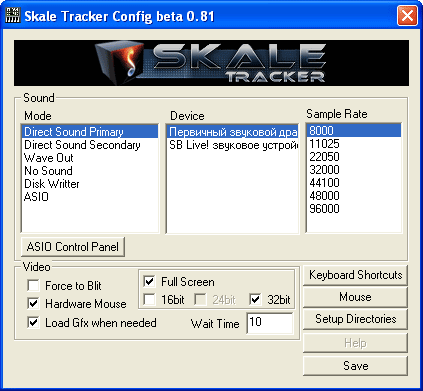The image size is (423, 391).
Task: Select Direct Sound Primary mode
Action: [x=90, y=132]
